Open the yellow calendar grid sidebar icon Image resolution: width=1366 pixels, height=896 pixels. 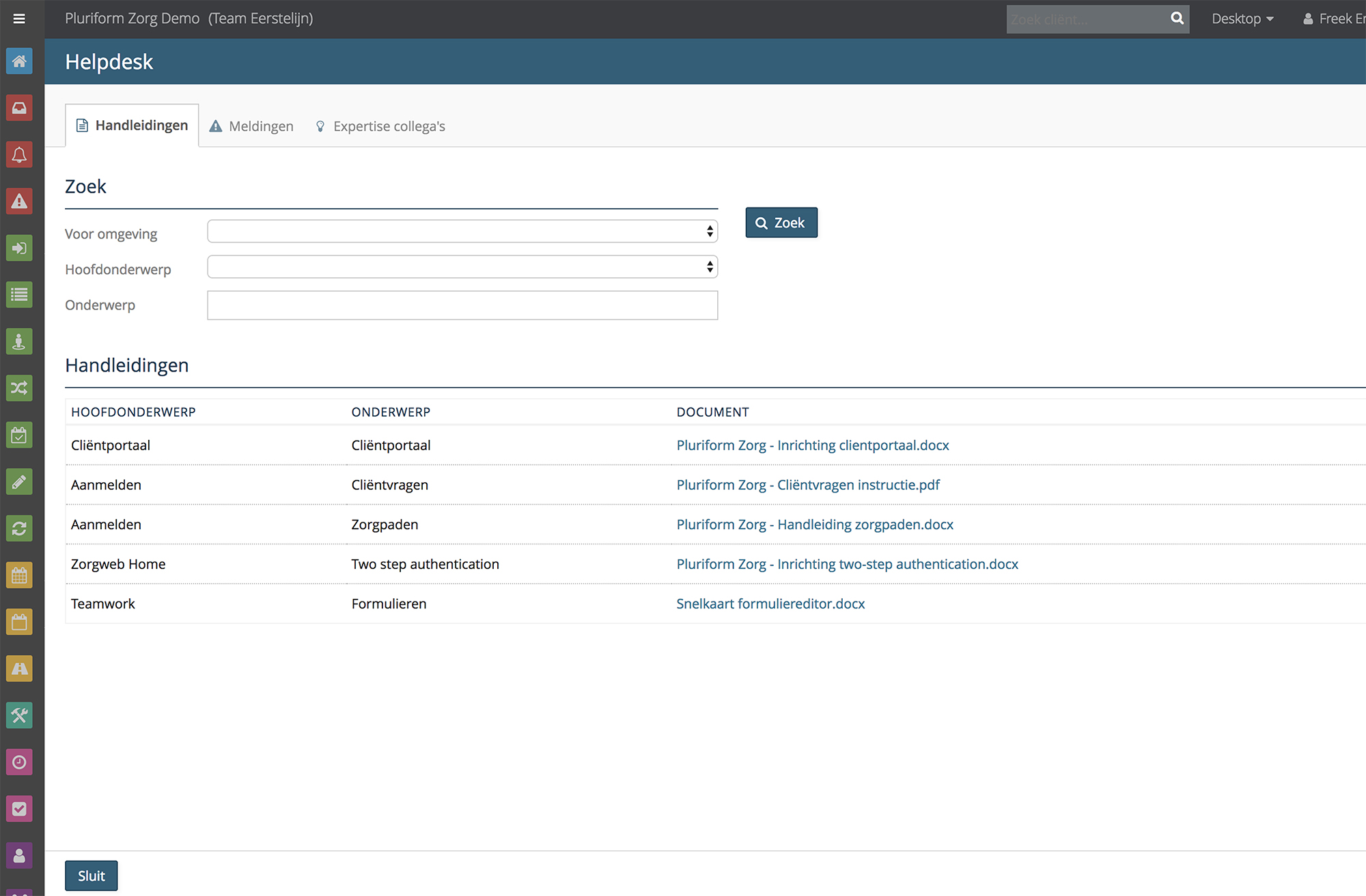click(19, 575)
